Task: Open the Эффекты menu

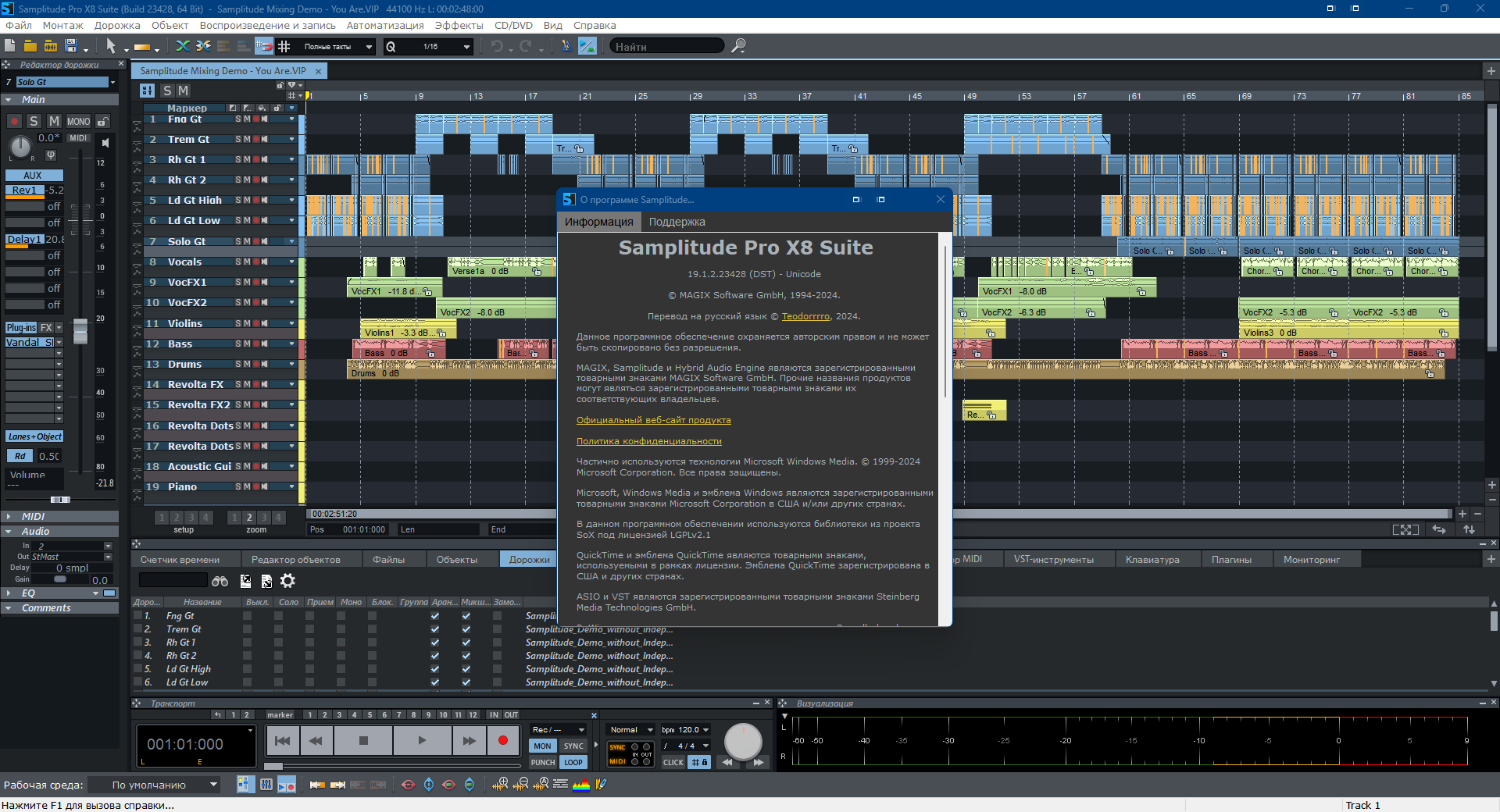Action: pos(459,26)
